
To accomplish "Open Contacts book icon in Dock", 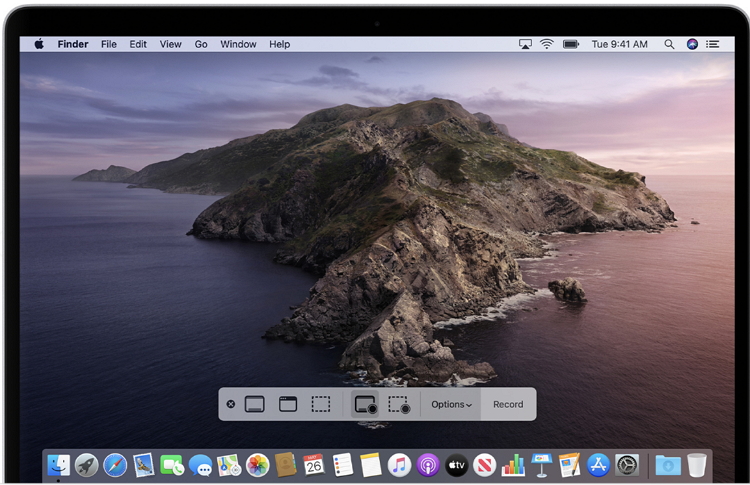I will (286, 465).
